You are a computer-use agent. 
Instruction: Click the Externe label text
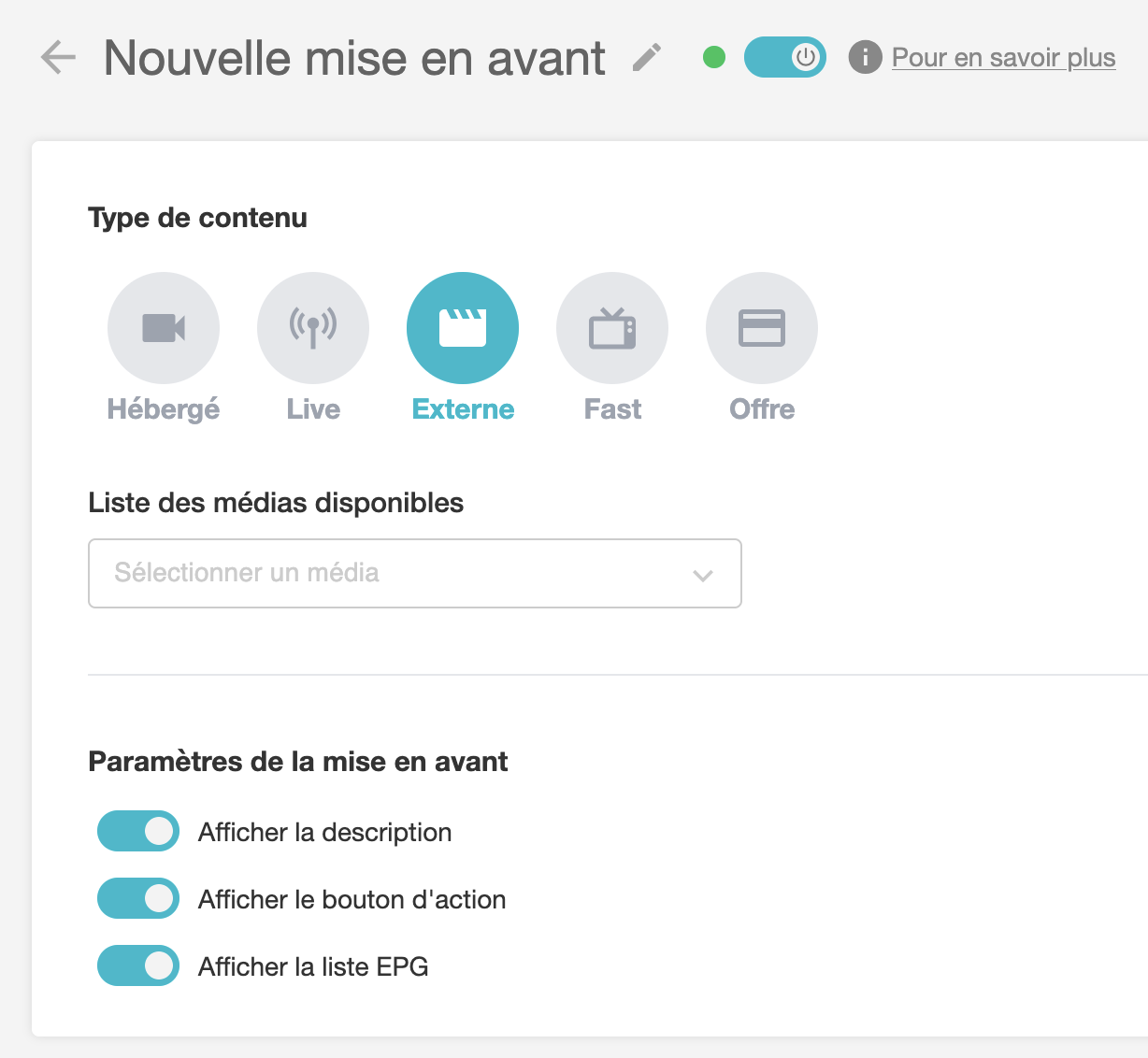tap(463, 409)
